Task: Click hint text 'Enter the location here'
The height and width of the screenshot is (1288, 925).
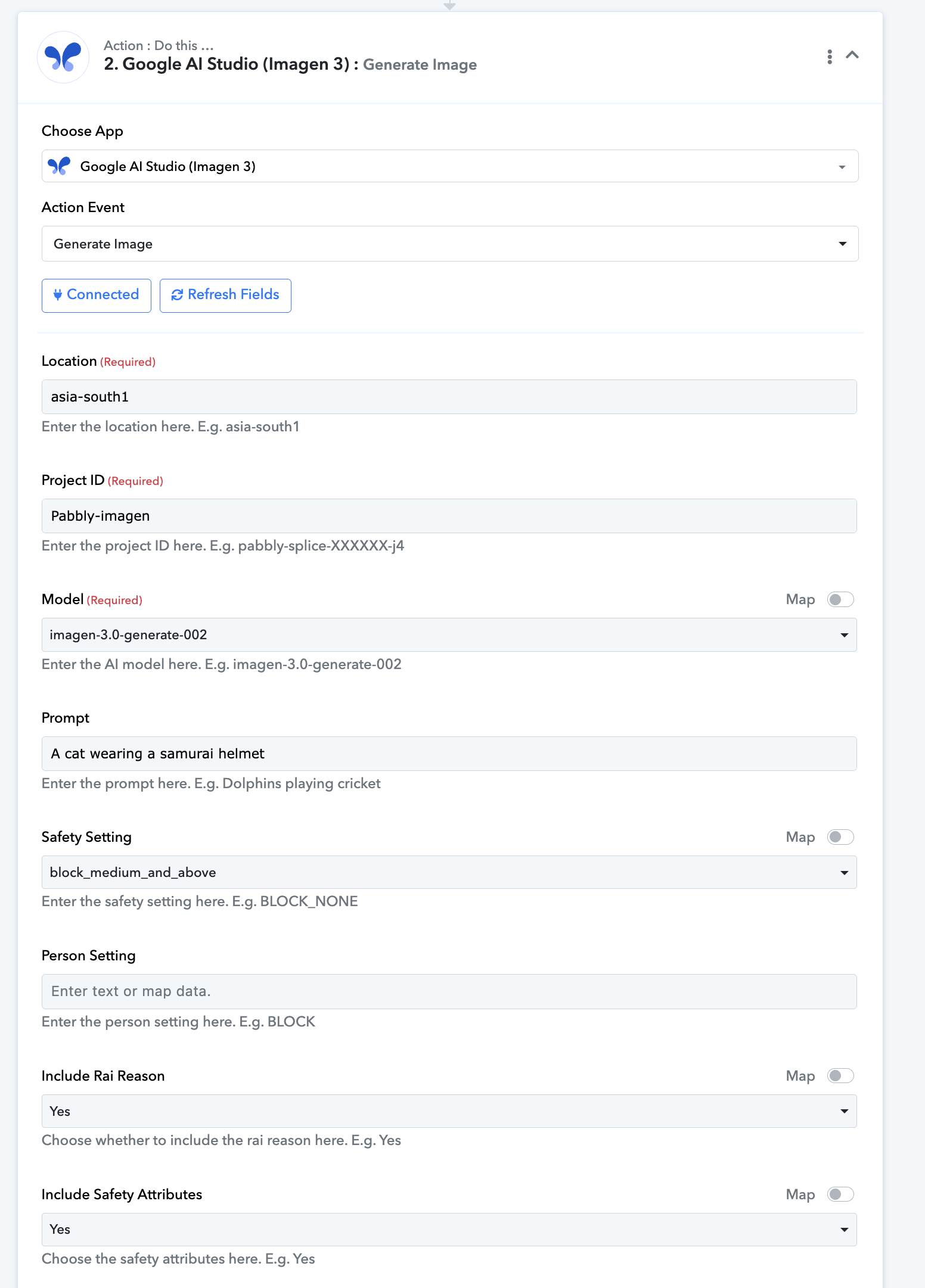Action: [x=118, y=427]
